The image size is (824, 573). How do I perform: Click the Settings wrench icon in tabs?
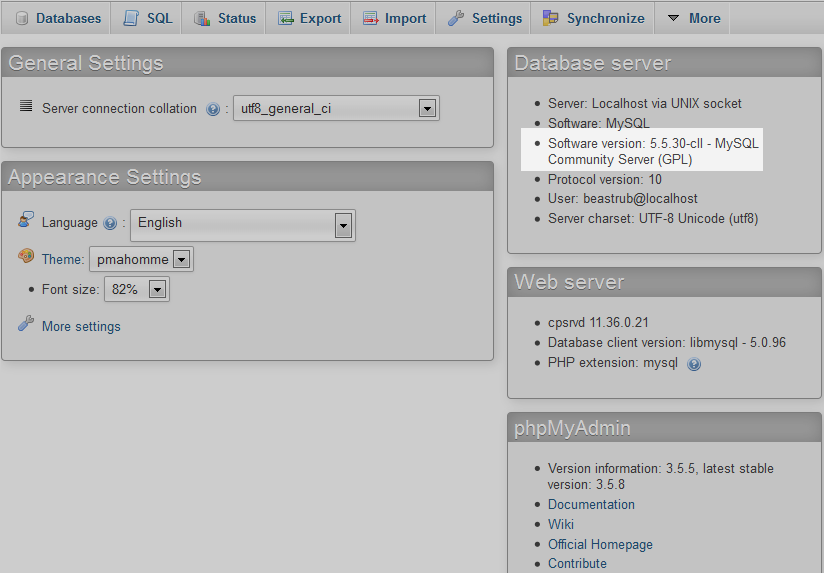click(x=456, y=18)
